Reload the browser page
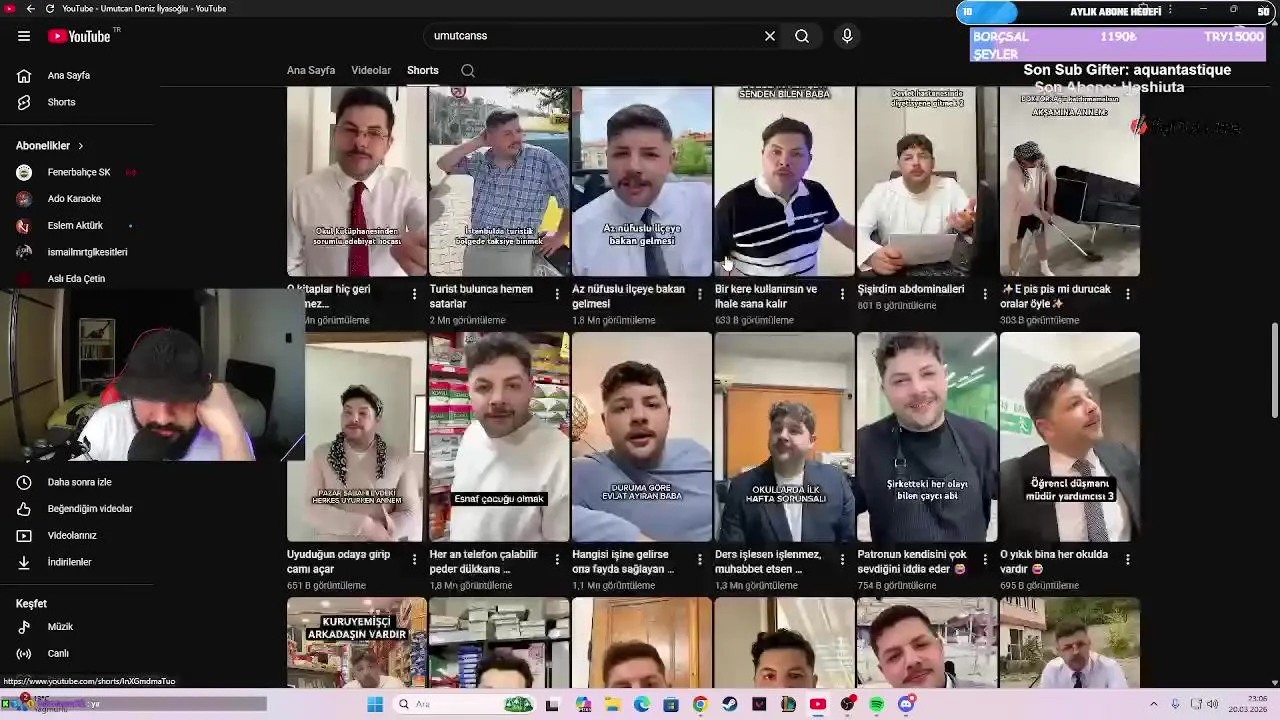Image resolution: width=1280 pixels, height=720 pixels. click(x=50, y=9)
